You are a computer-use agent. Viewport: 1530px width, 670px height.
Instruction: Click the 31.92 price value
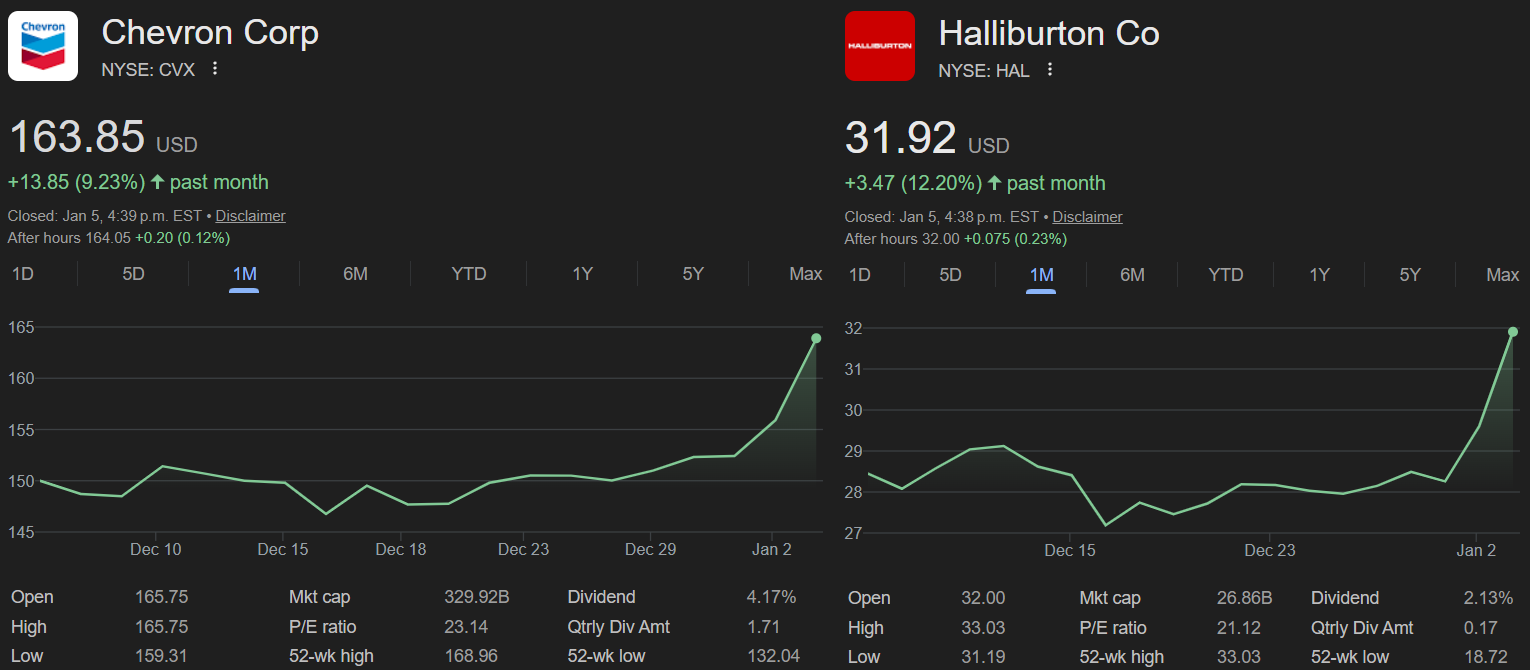[x=901, y=138]
